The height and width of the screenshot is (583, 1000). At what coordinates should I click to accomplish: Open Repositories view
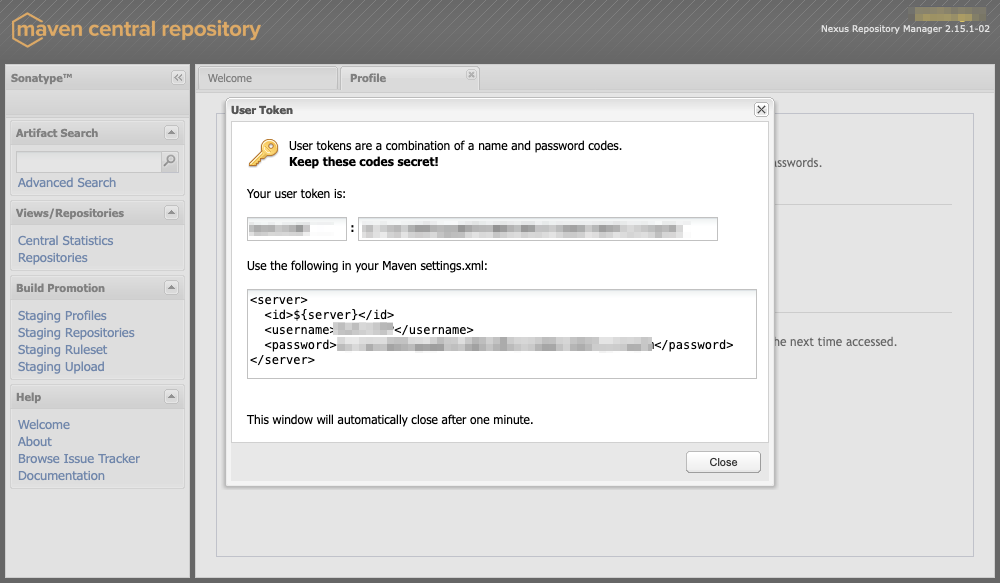tap(53, 258)
